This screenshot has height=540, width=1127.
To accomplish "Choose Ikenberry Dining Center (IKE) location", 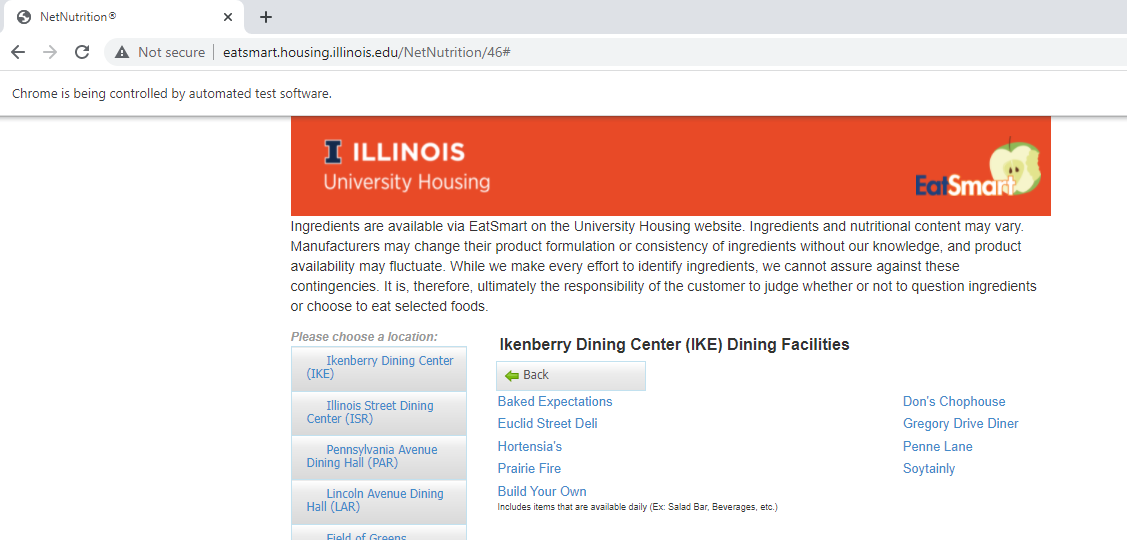I will click(379, 368).
